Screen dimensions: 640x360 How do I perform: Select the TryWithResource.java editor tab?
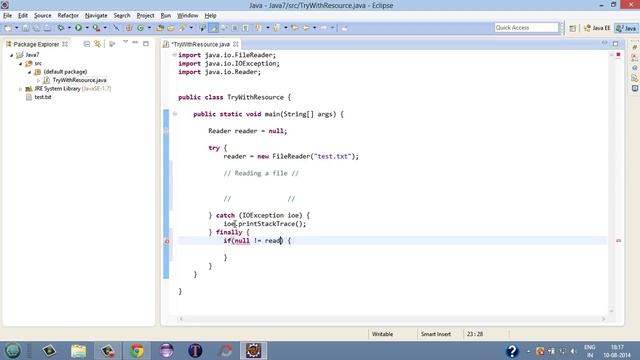pos(200,44)
